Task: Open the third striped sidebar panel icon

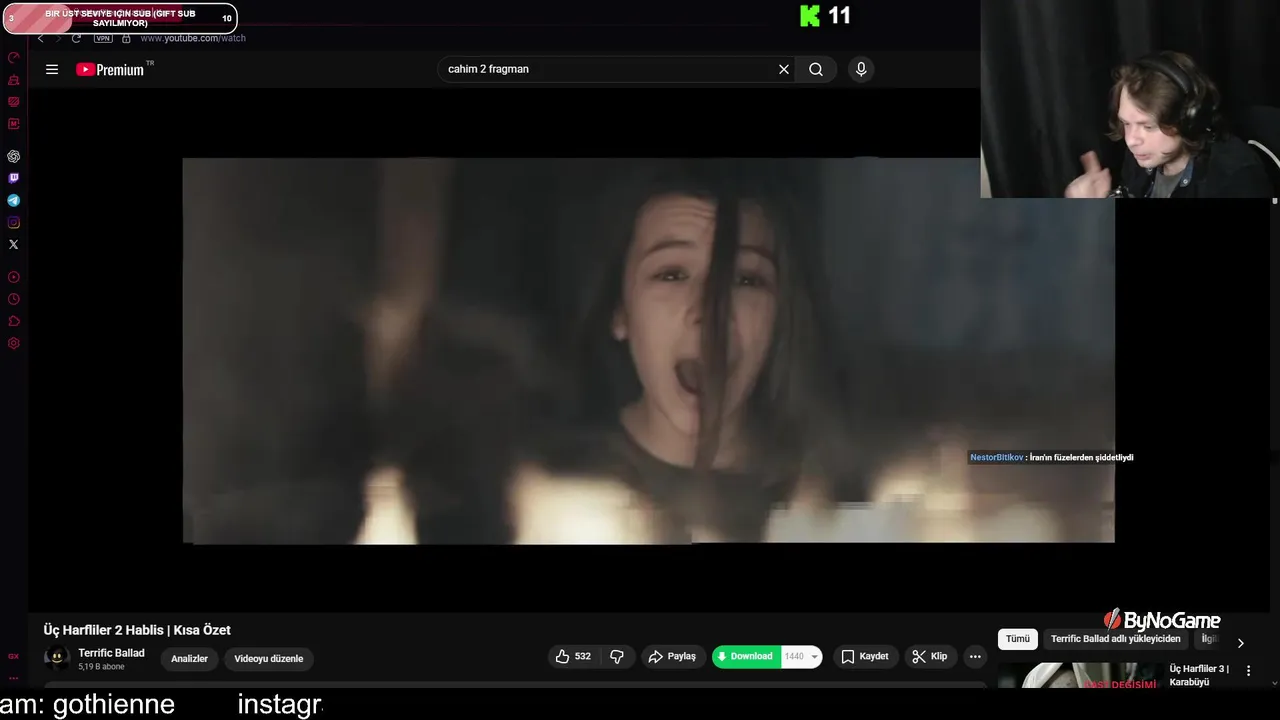Action: click(x=13, y=102)
